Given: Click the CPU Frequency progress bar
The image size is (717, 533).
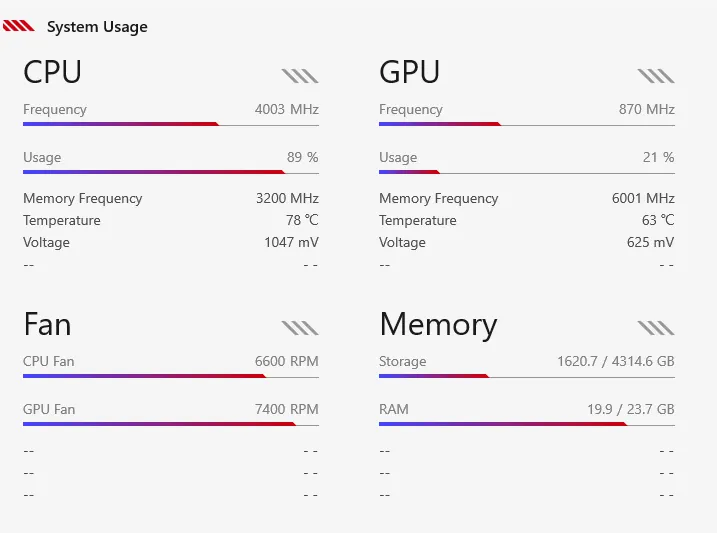Looking at the screenshot, I should pos(171,124).
